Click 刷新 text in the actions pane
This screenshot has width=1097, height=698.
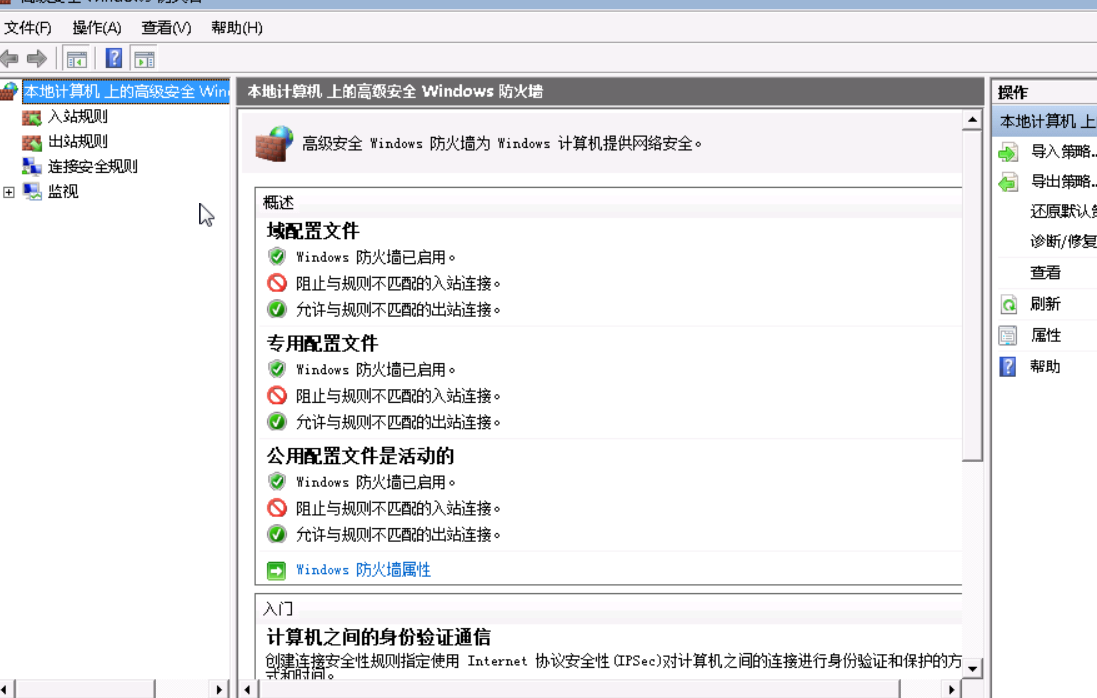(1045, 304)
